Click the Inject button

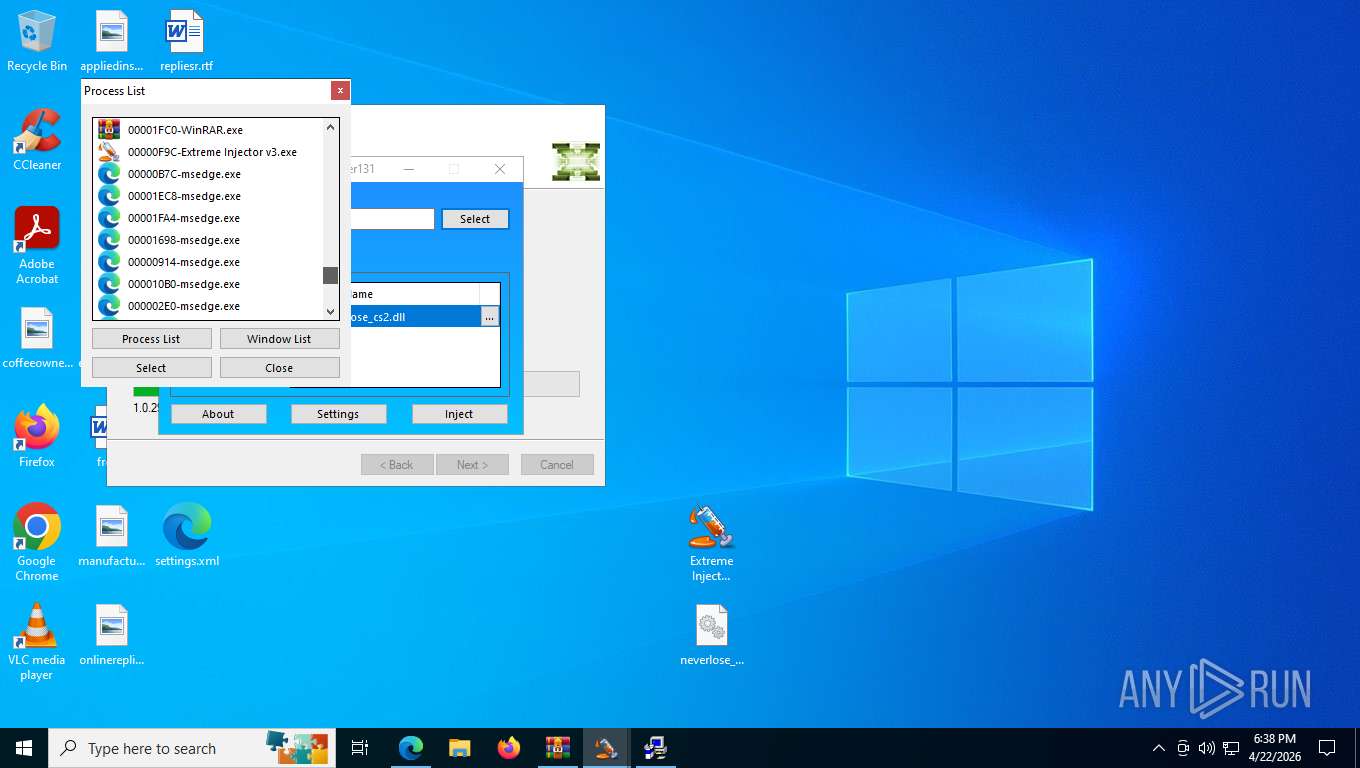pyautogui.click(x=459, y=414)
